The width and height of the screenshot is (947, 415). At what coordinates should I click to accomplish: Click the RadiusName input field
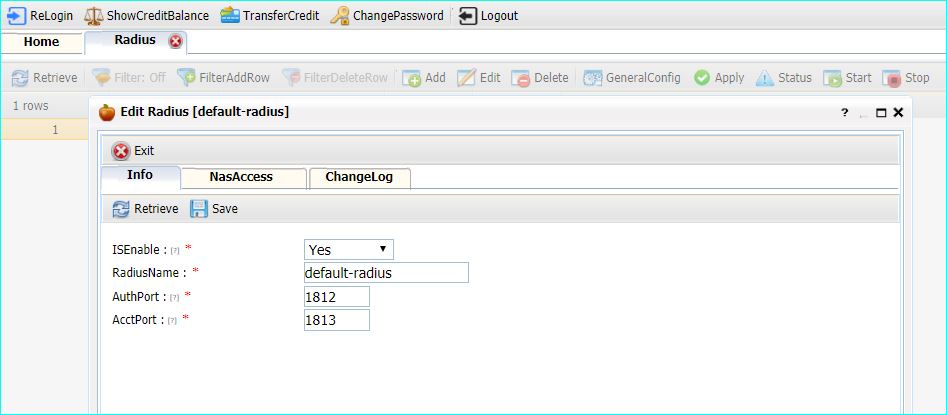[386, 273]
